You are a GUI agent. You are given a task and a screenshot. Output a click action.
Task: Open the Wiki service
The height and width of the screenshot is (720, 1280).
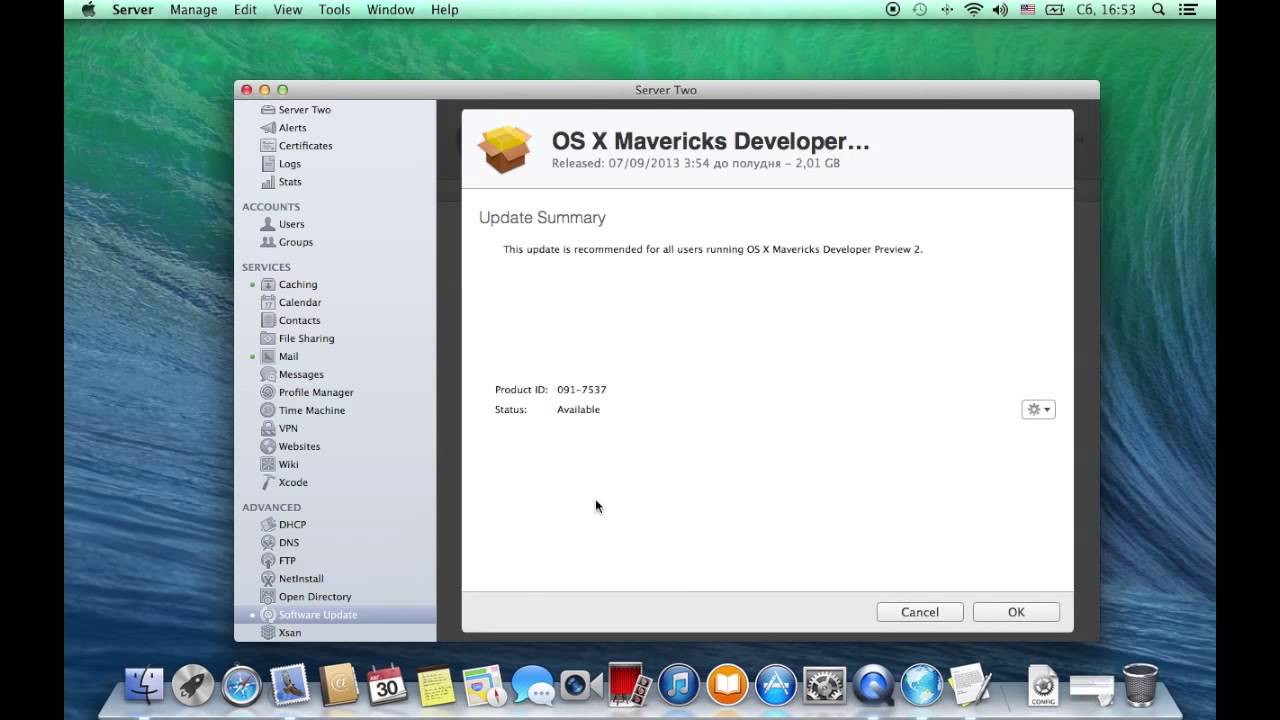(279, 464)
